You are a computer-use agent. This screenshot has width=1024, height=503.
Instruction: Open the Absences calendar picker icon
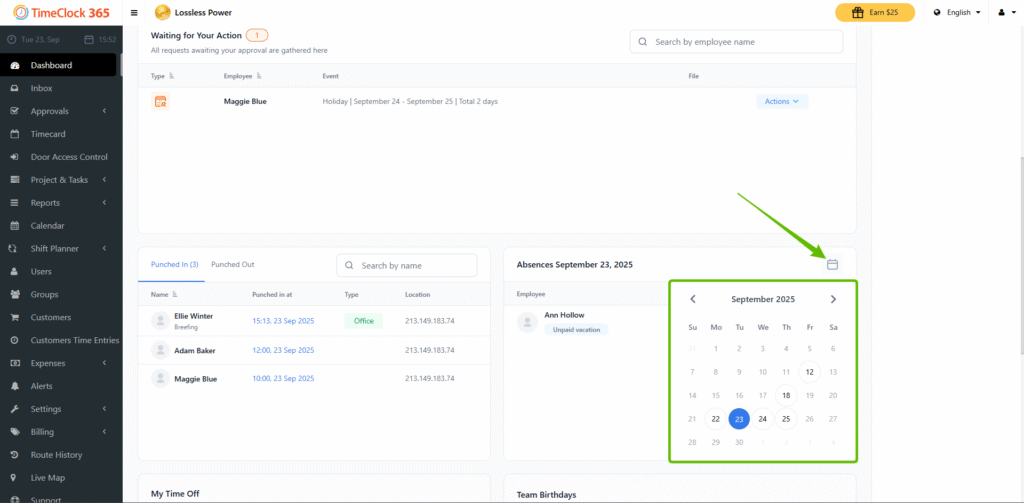(832, 264)
